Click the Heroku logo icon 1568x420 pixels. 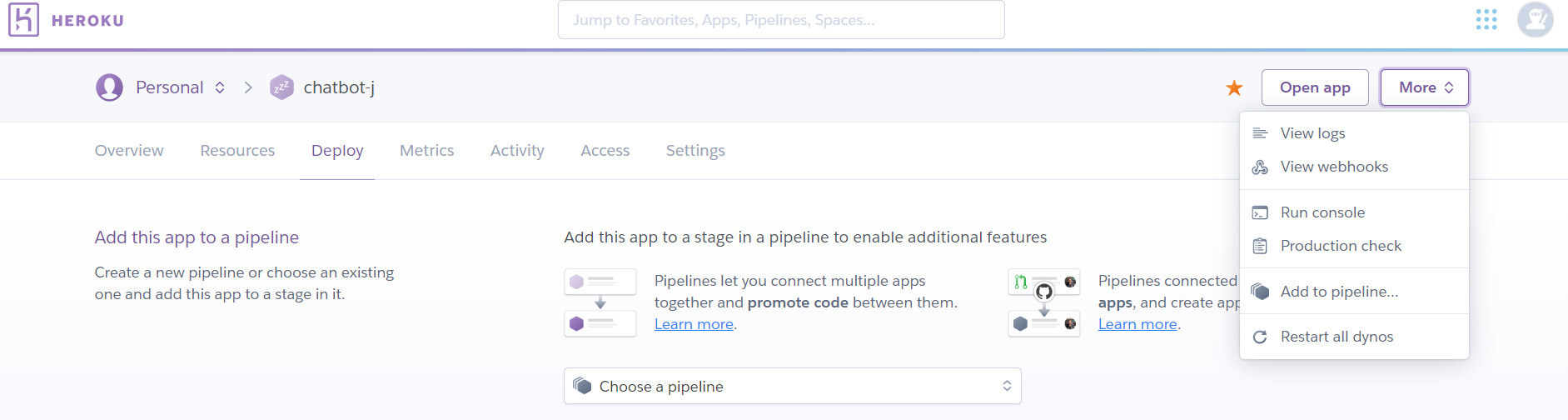[23, 20]
